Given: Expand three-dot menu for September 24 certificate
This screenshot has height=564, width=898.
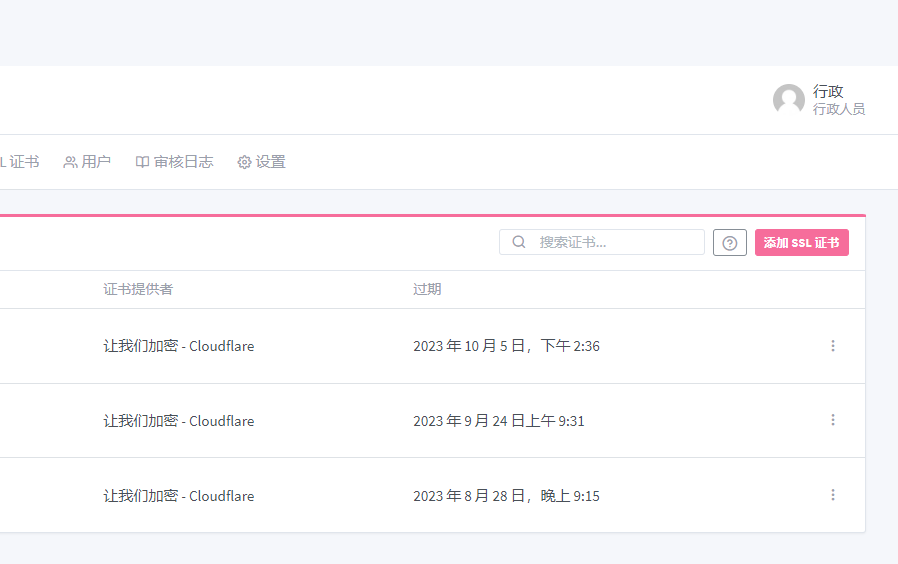Looking at the screenshot, I should (x=832, y=421).
